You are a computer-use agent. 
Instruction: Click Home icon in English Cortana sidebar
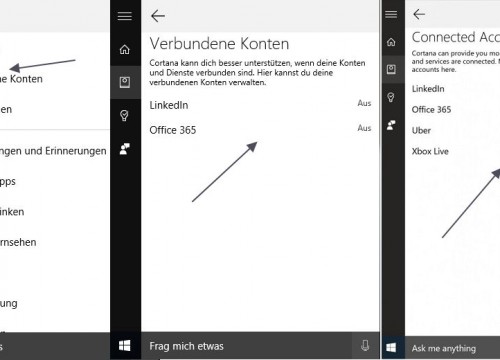tap(391, 42)
